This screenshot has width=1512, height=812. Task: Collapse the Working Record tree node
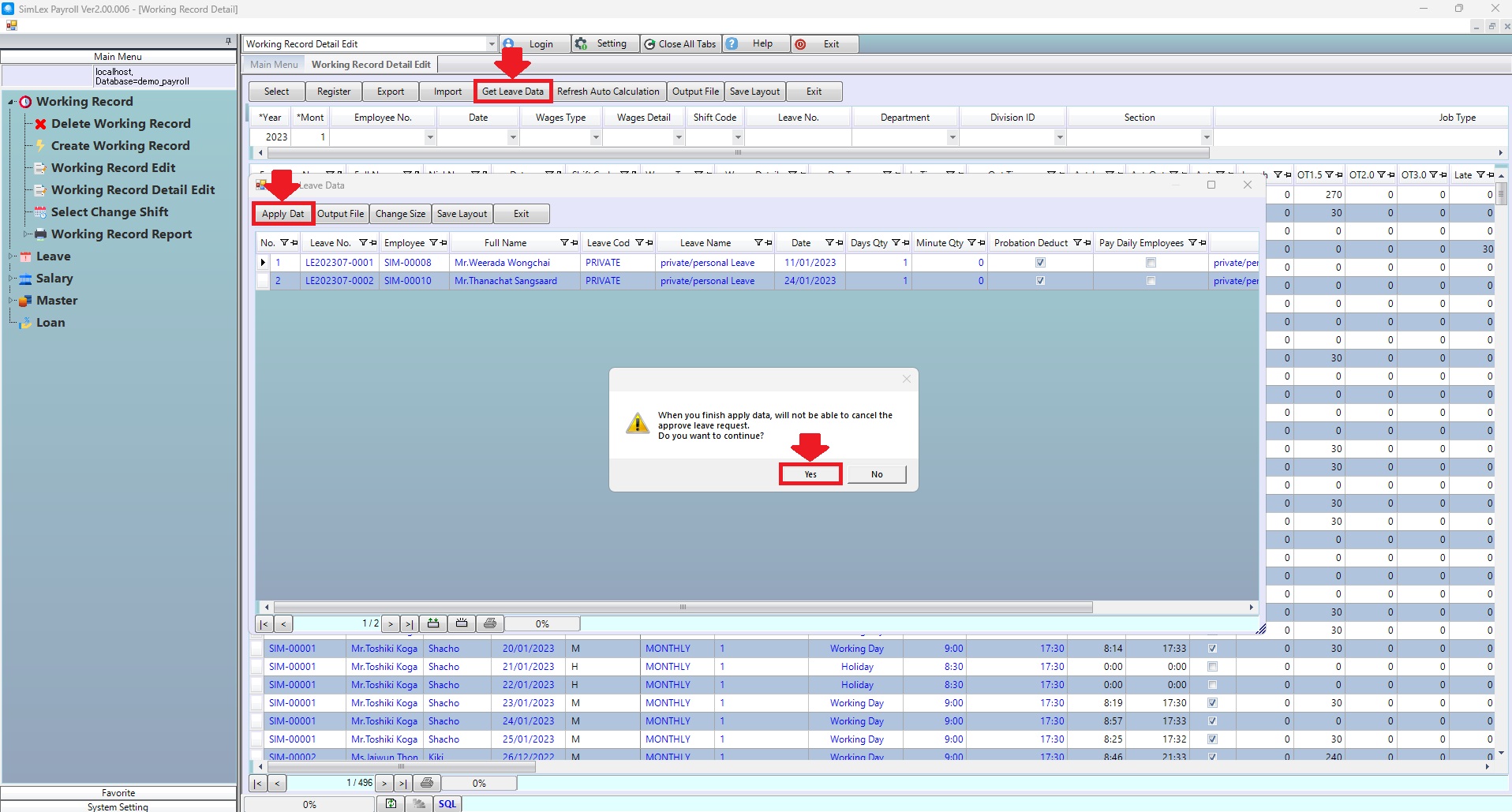[x=12, y=102]
